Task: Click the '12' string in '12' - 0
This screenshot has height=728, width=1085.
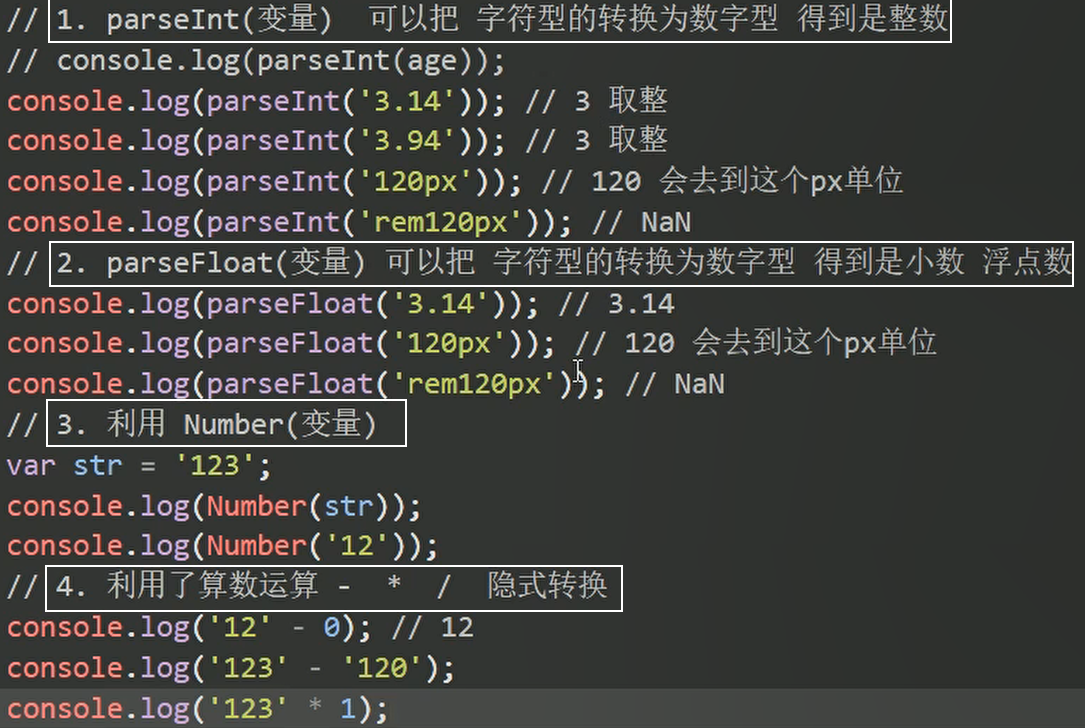Action: pyautogui.click(x=240, y=628)
